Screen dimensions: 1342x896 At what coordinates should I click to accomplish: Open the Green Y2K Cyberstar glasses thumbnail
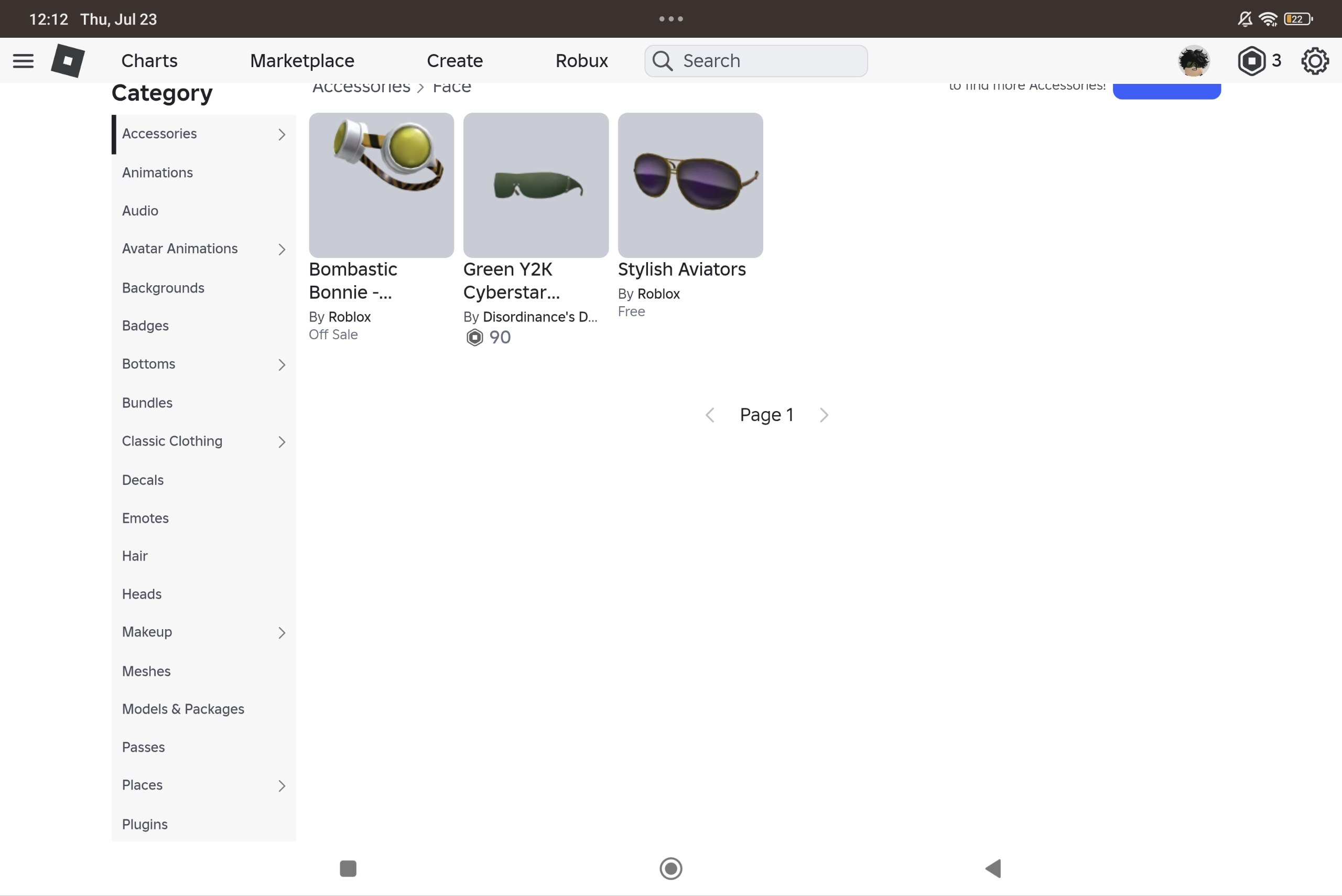click(536, 185)
